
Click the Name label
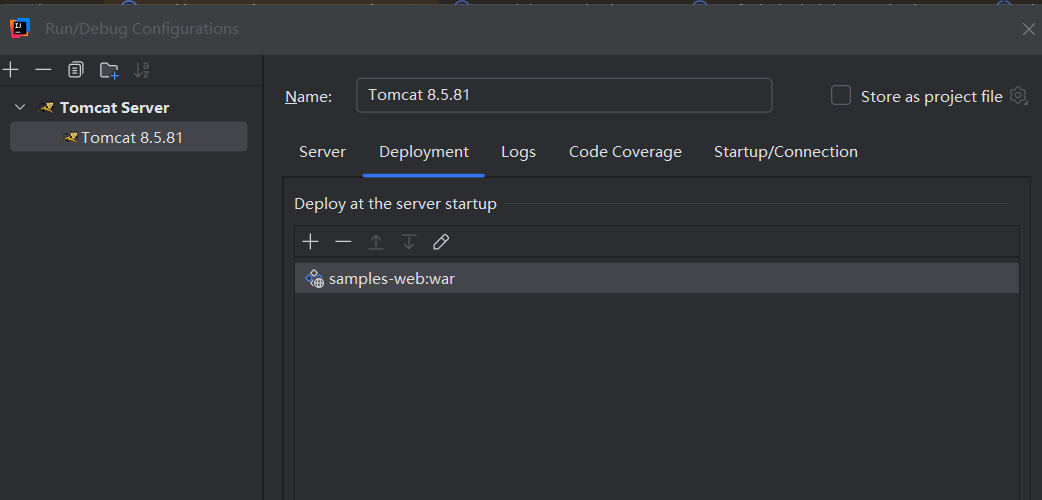(x=308, y=96)
